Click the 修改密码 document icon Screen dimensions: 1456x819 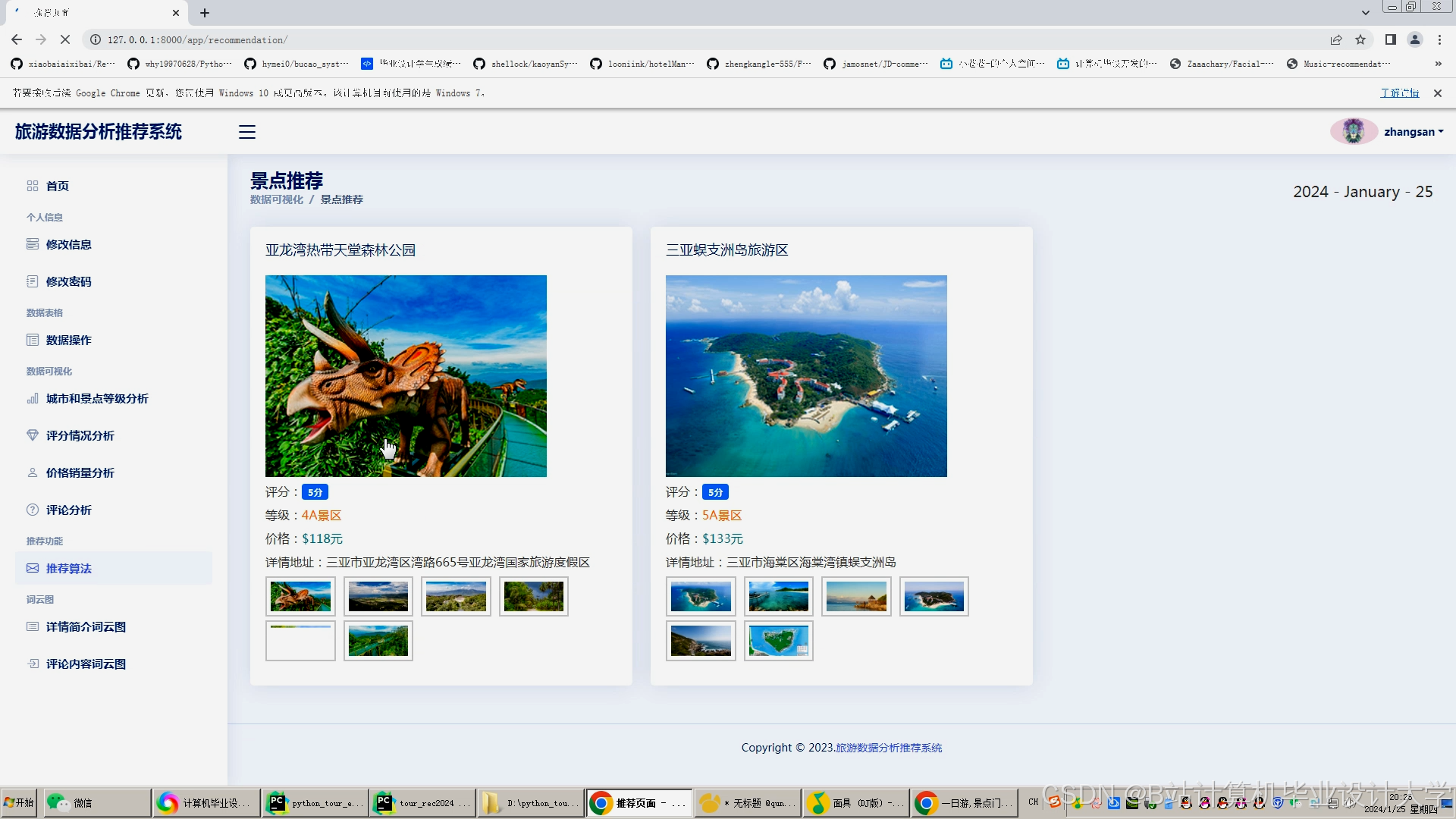click(33, 281)
